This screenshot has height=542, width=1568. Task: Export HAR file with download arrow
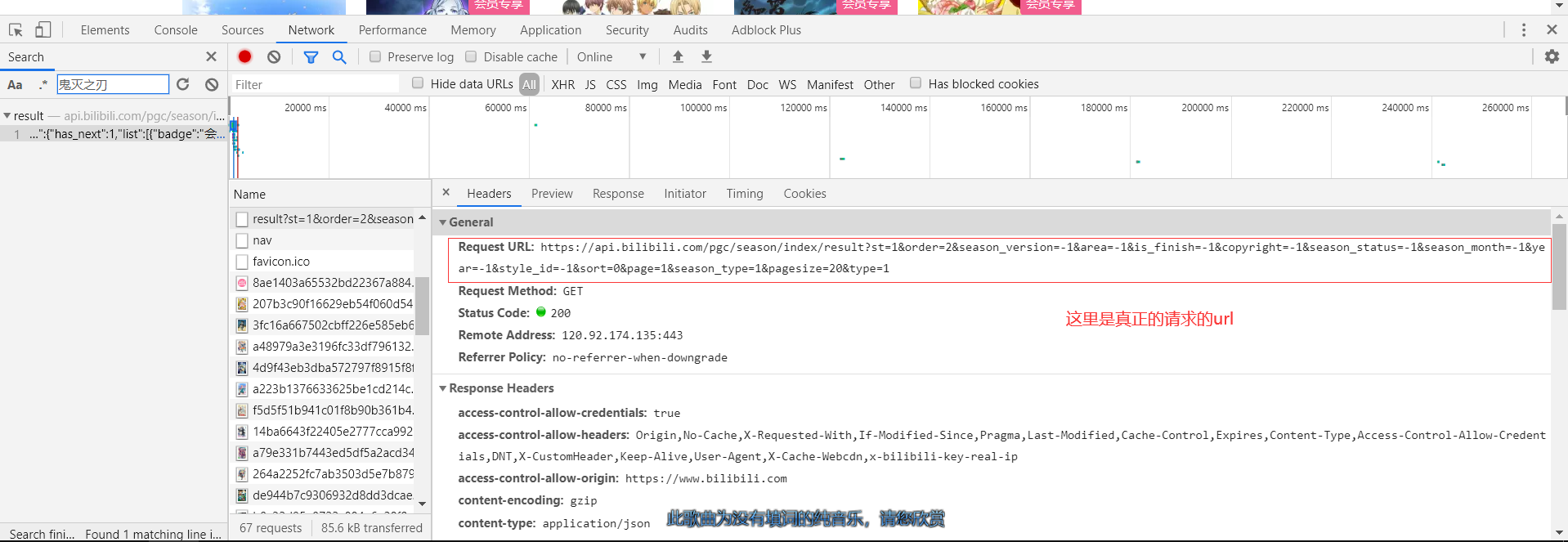point(706,56)
